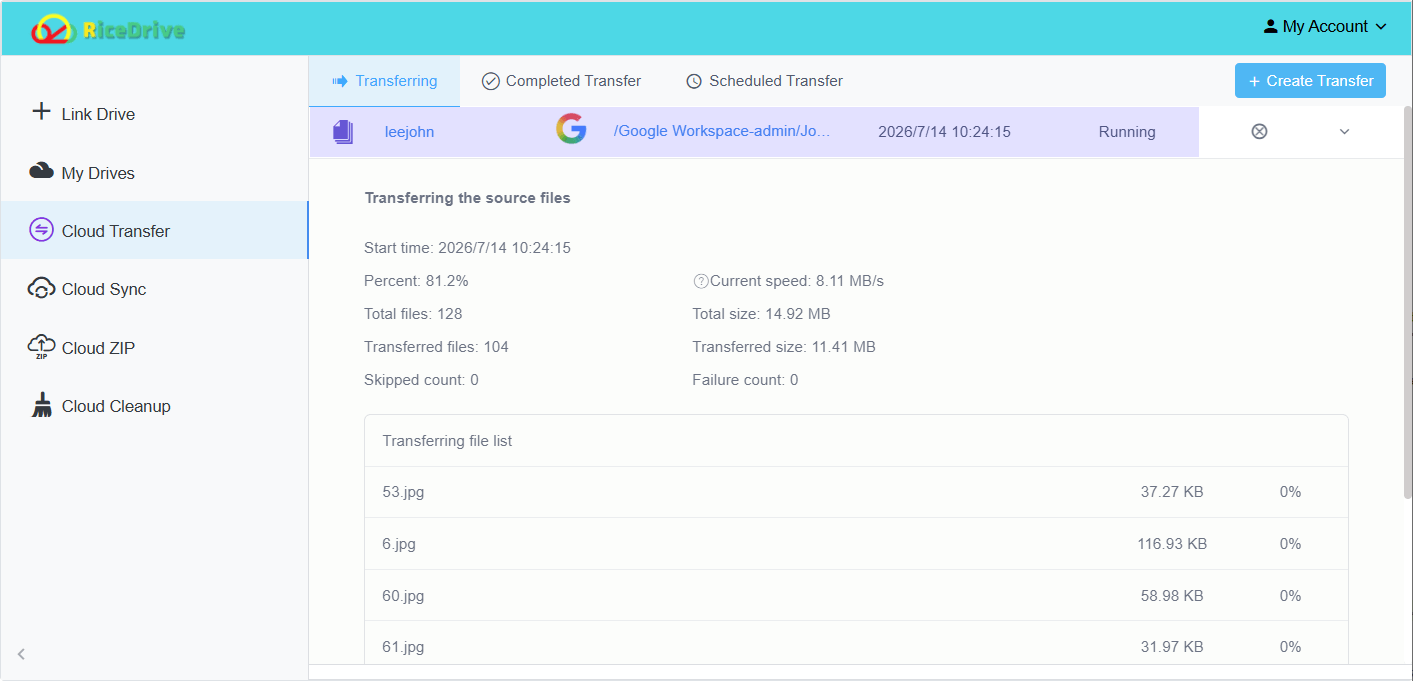
Task: Select Cloud Transfer menu item
Action: [154, 231]
